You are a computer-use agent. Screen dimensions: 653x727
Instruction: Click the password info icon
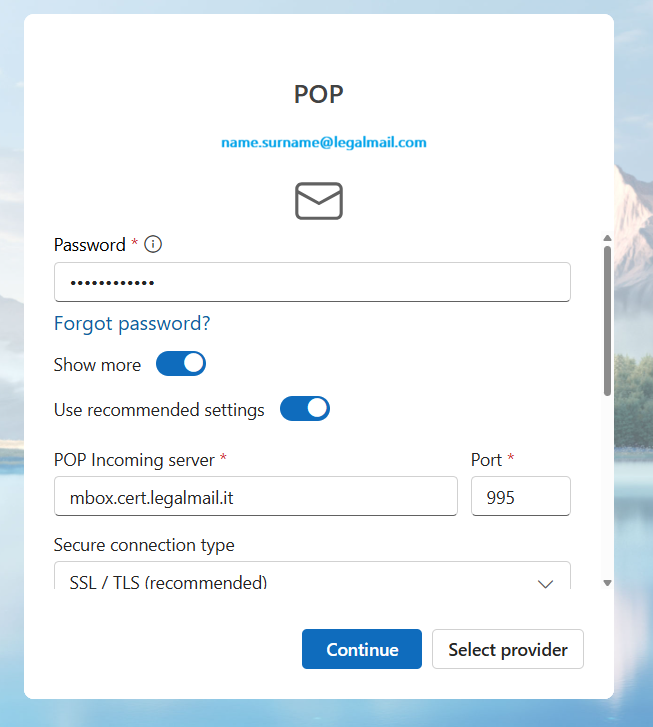[153, 244]
